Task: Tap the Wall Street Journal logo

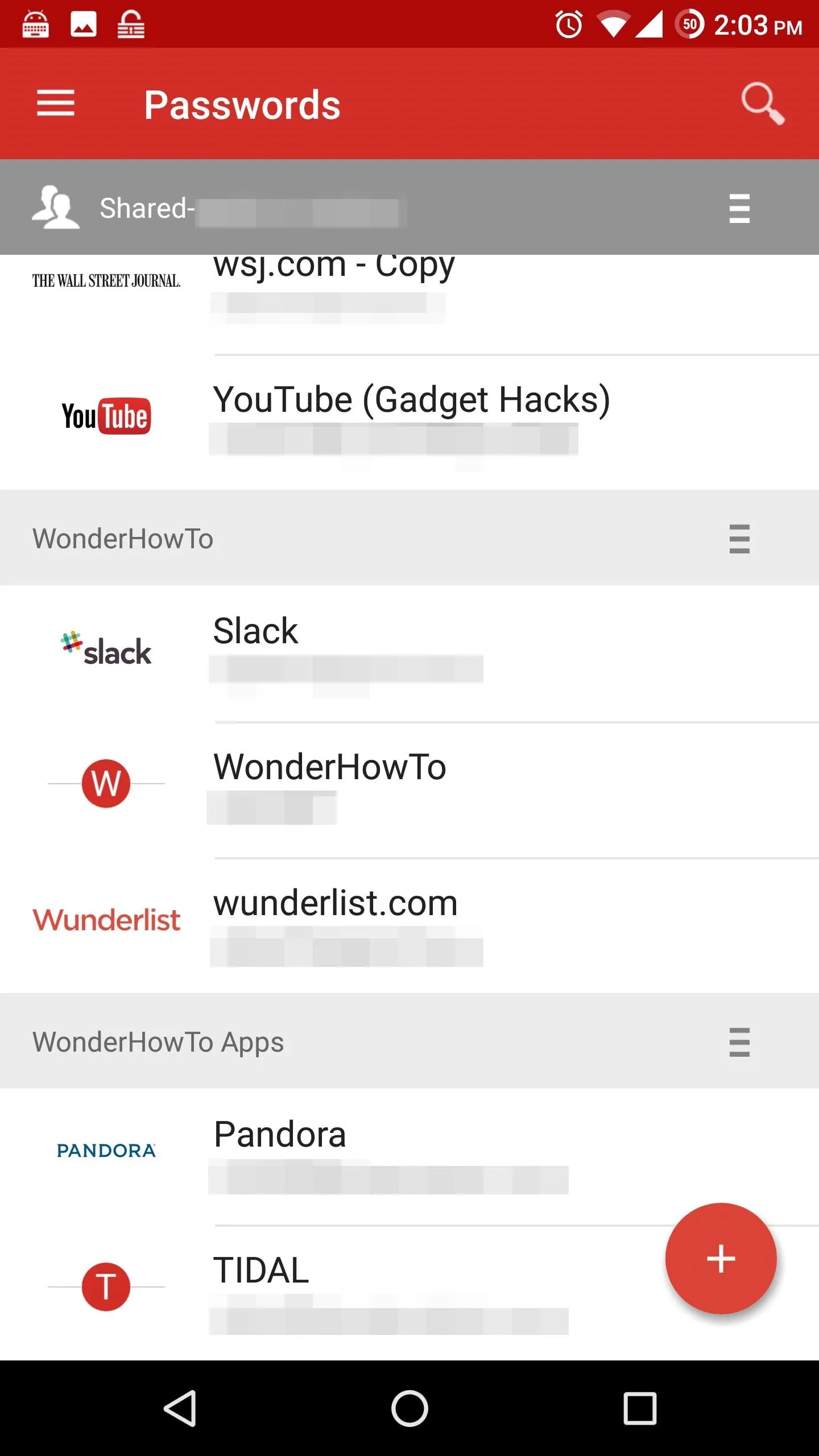Action: [x=106, y=280]
